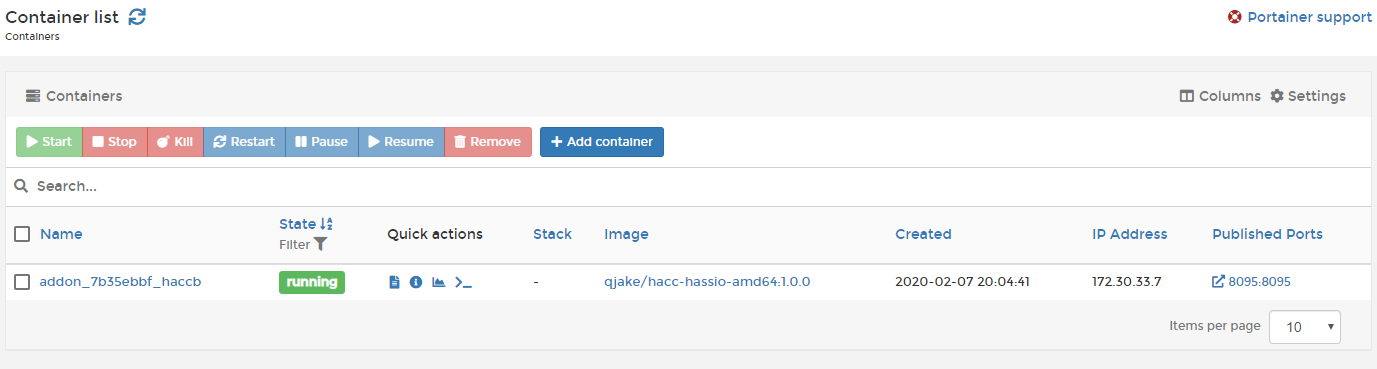Open the Portainer support link
This screenshot has height=369, width=1377.
1310,17
